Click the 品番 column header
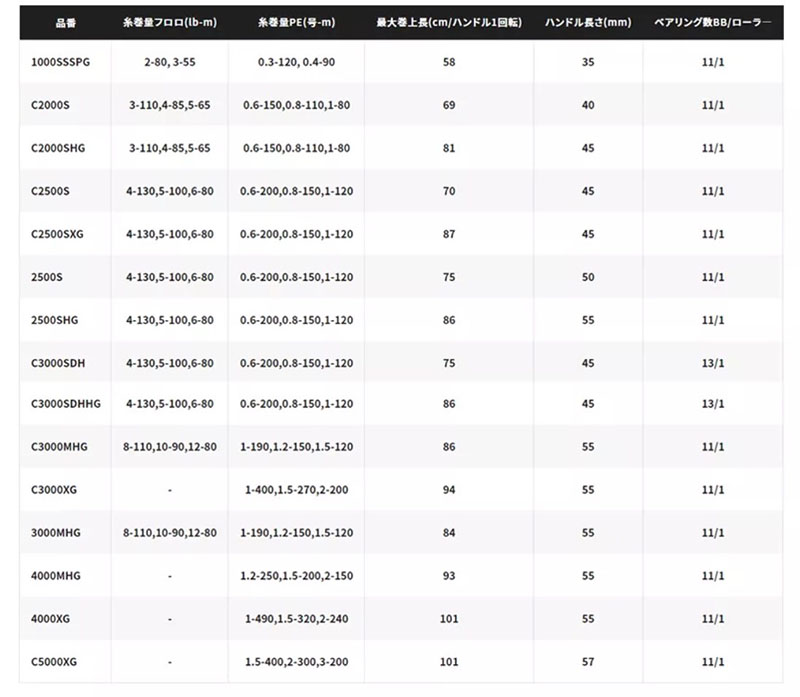Viewport: 800px width, 697px height. coord(65,23)
